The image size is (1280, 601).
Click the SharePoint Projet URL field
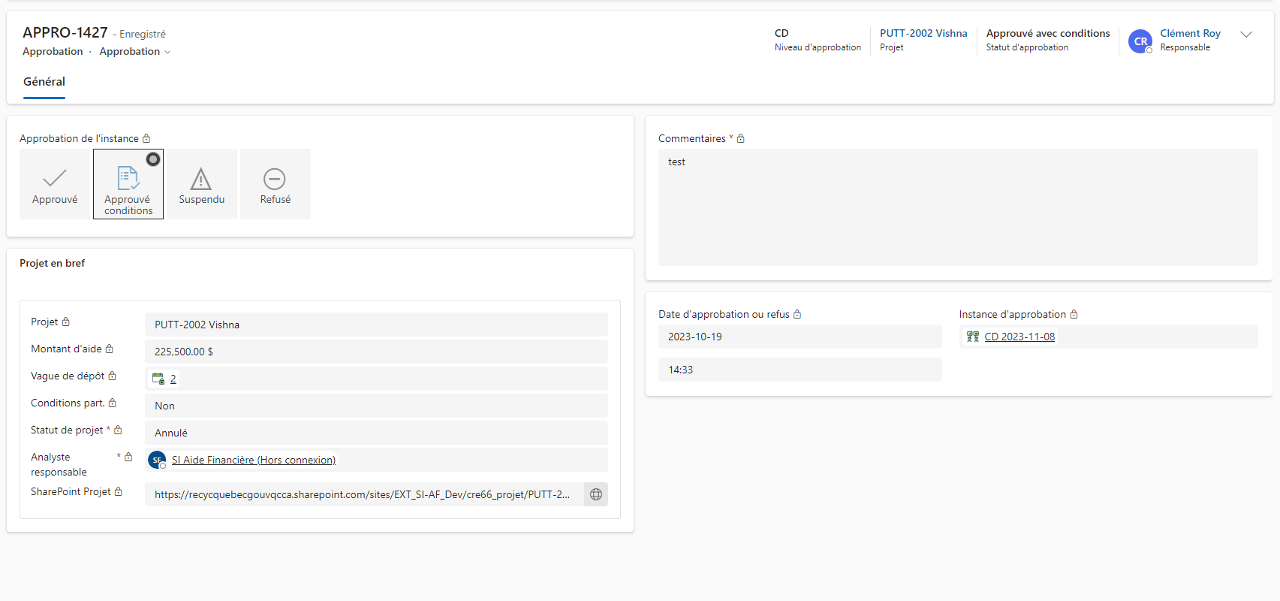click(364, 494)
